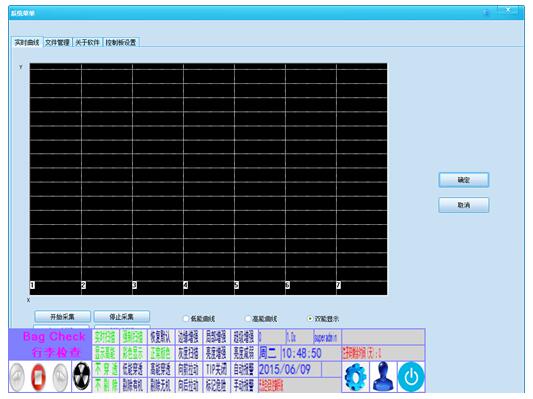
Task: Click the black radiation symbol icon
Action: [x=82, y=376]
